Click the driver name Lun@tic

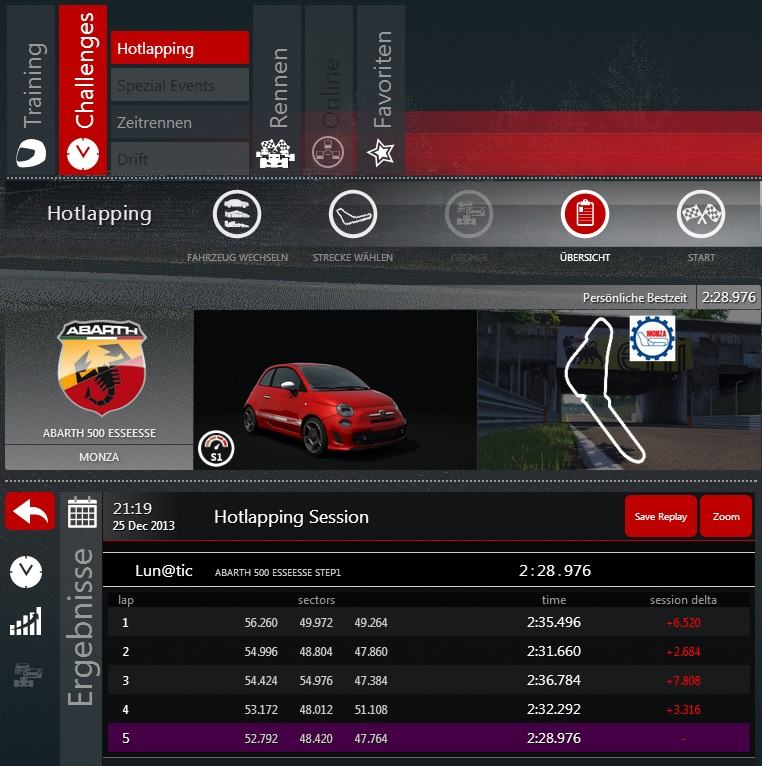[164, 571]
